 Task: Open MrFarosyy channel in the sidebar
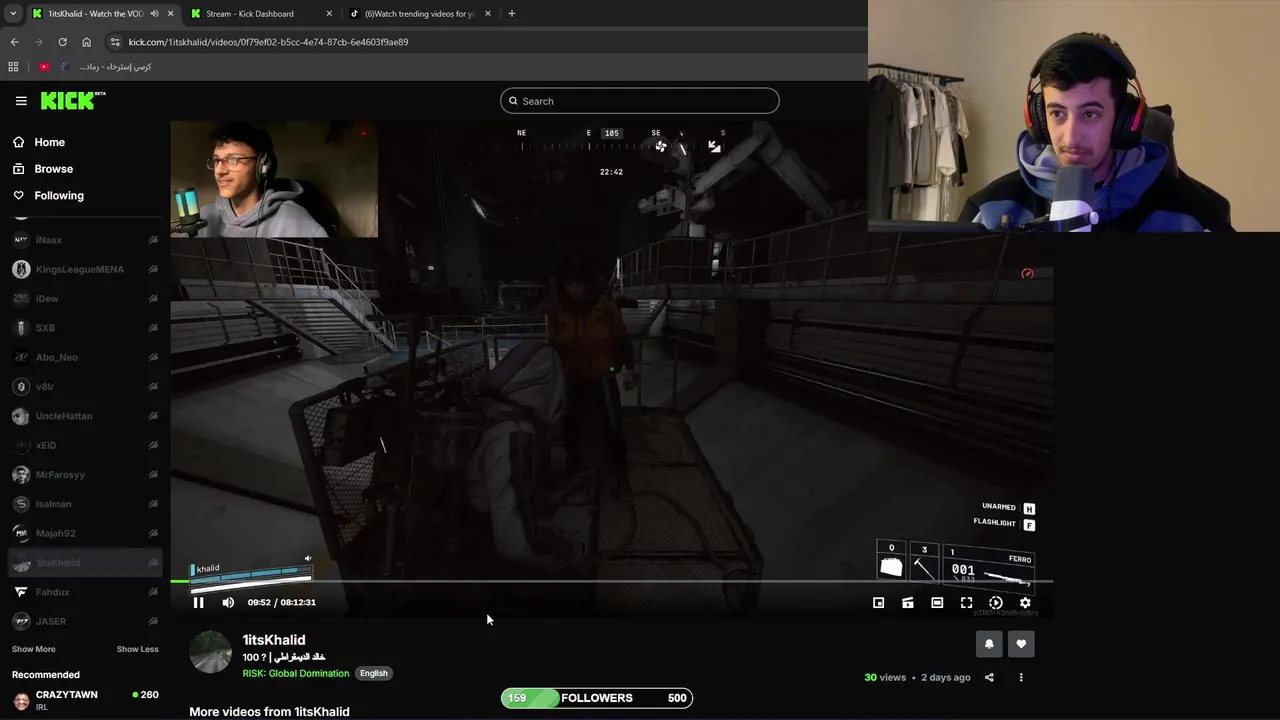click(x=85, y=475)
